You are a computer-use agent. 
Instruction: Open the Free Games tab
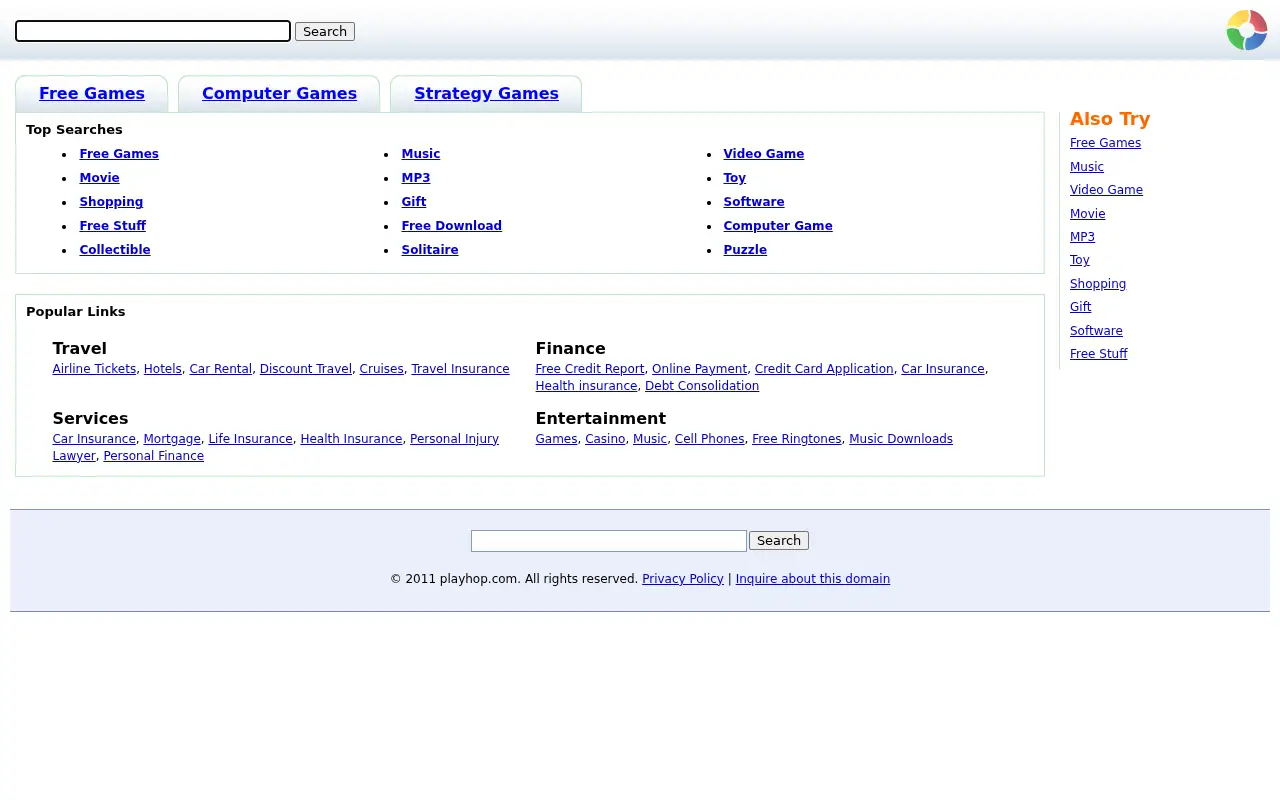point(92,93)
